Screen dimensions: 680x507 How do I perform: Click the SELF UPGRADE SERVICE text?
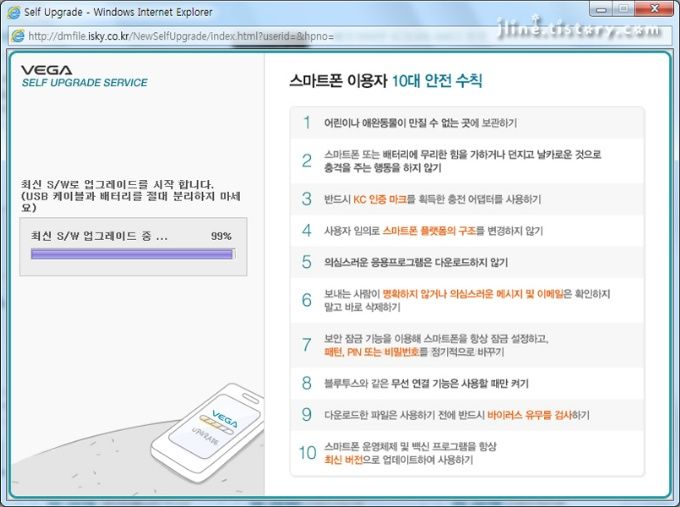(85, 82)
